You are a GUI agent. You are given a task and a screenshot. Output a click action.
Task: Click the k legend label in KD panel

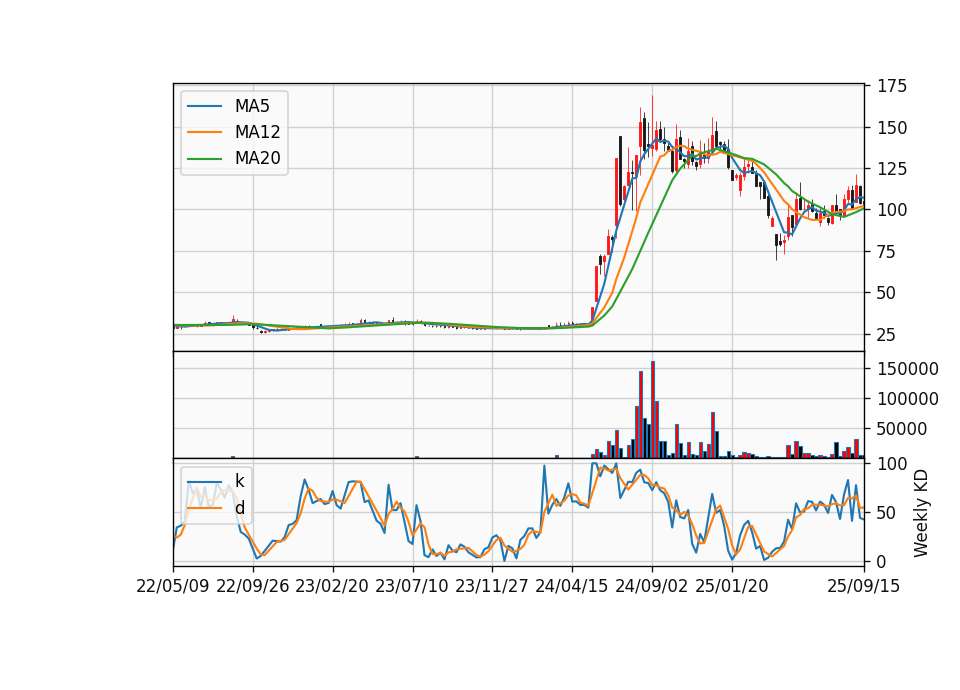(239, 481)
